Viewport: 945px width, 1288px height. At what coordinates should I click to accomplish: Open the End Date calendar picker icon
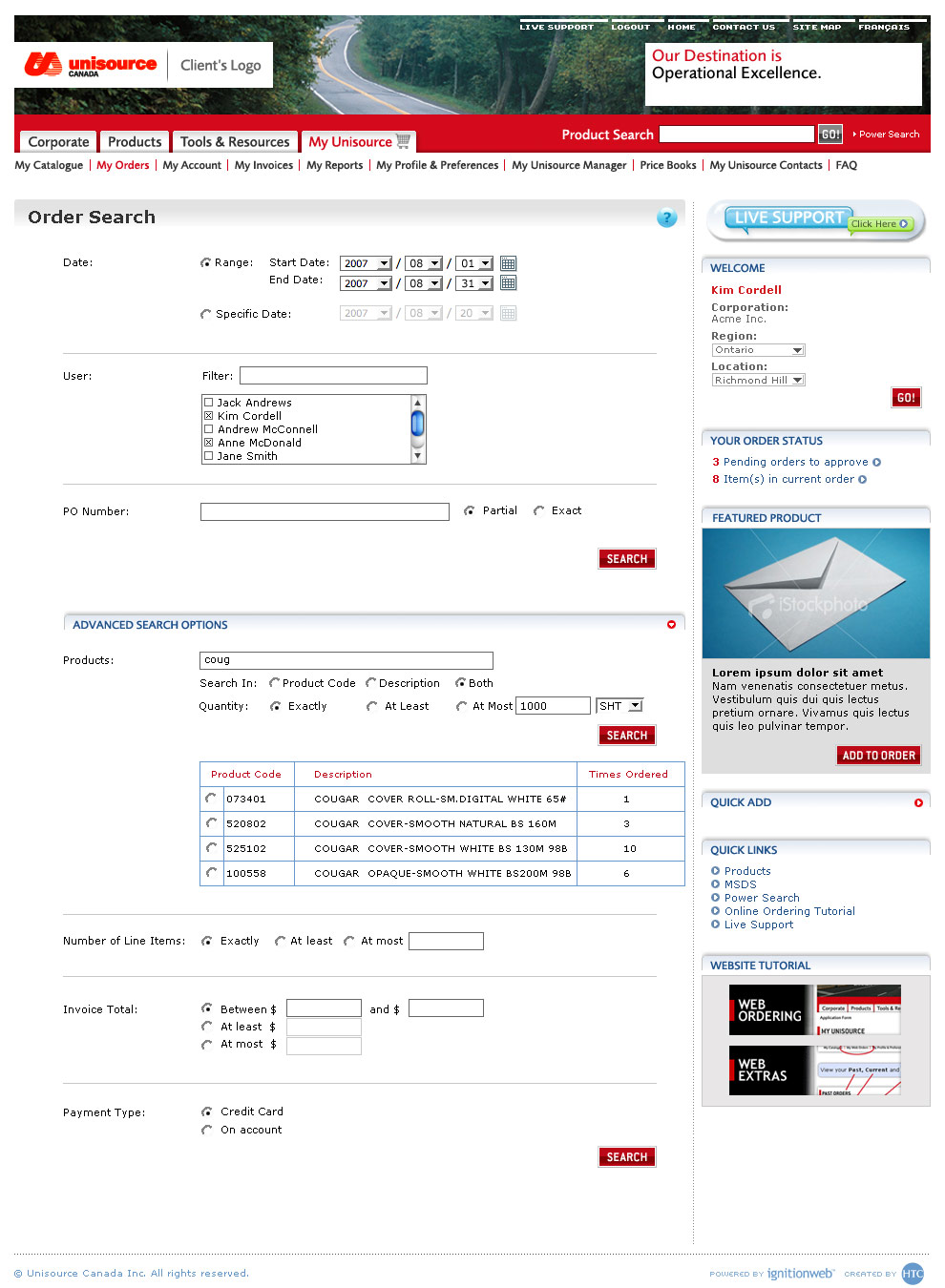(x=508, y=283)
